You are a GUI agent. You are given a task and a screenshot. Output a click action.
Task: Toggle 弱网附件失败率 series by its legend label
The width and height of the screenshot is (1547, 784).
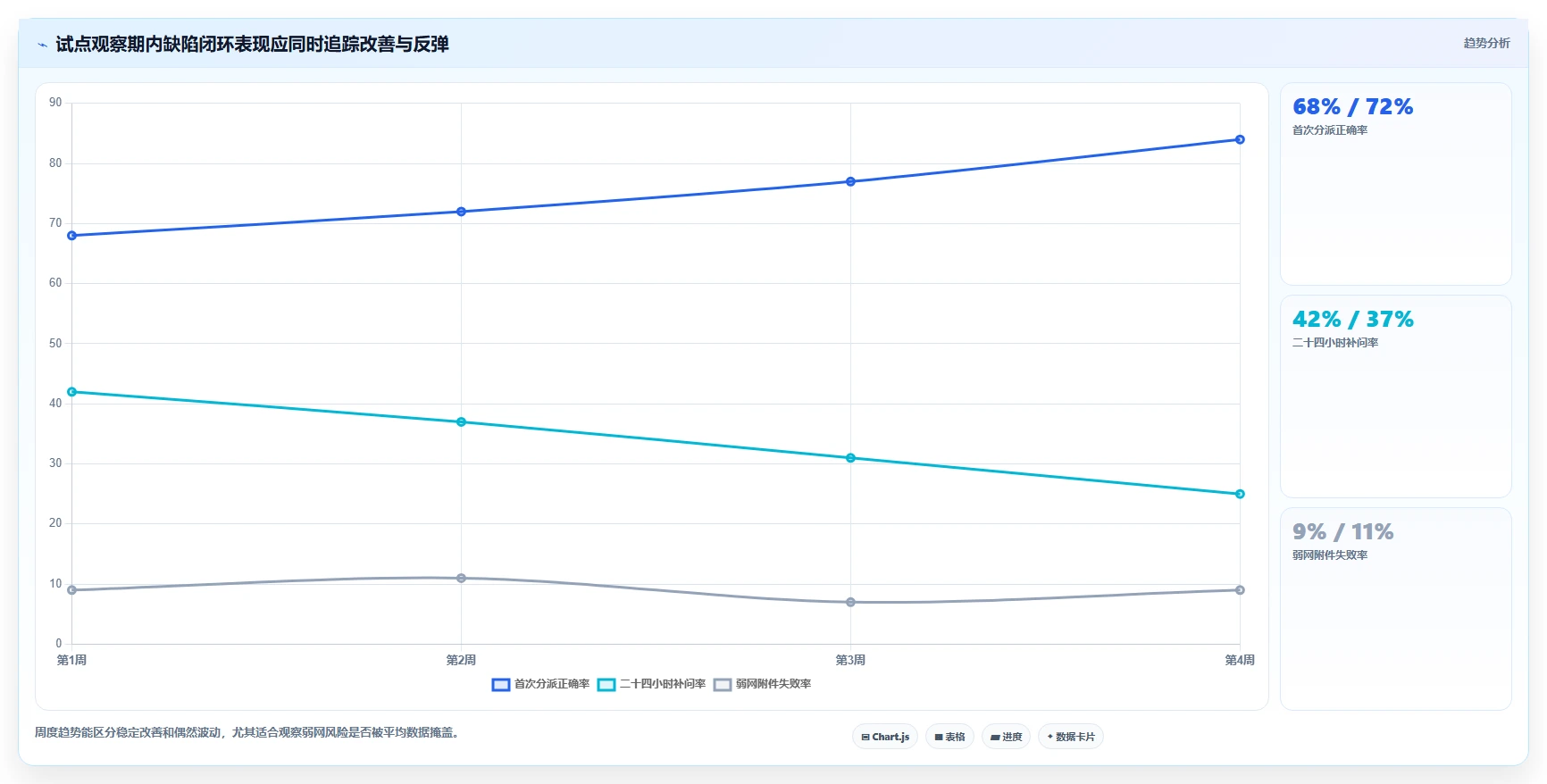(x=773, y=684)
